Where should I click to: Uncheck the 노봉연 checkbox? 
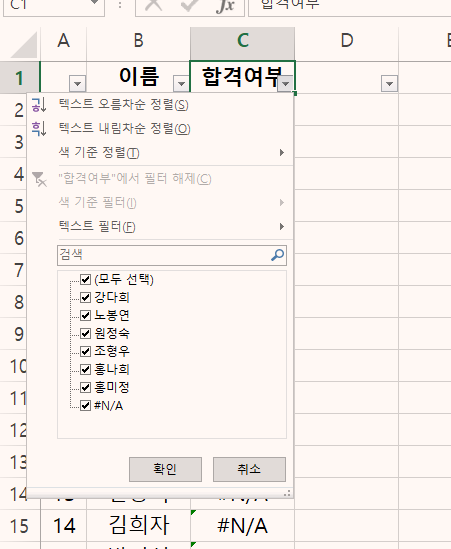pos(85,315)
